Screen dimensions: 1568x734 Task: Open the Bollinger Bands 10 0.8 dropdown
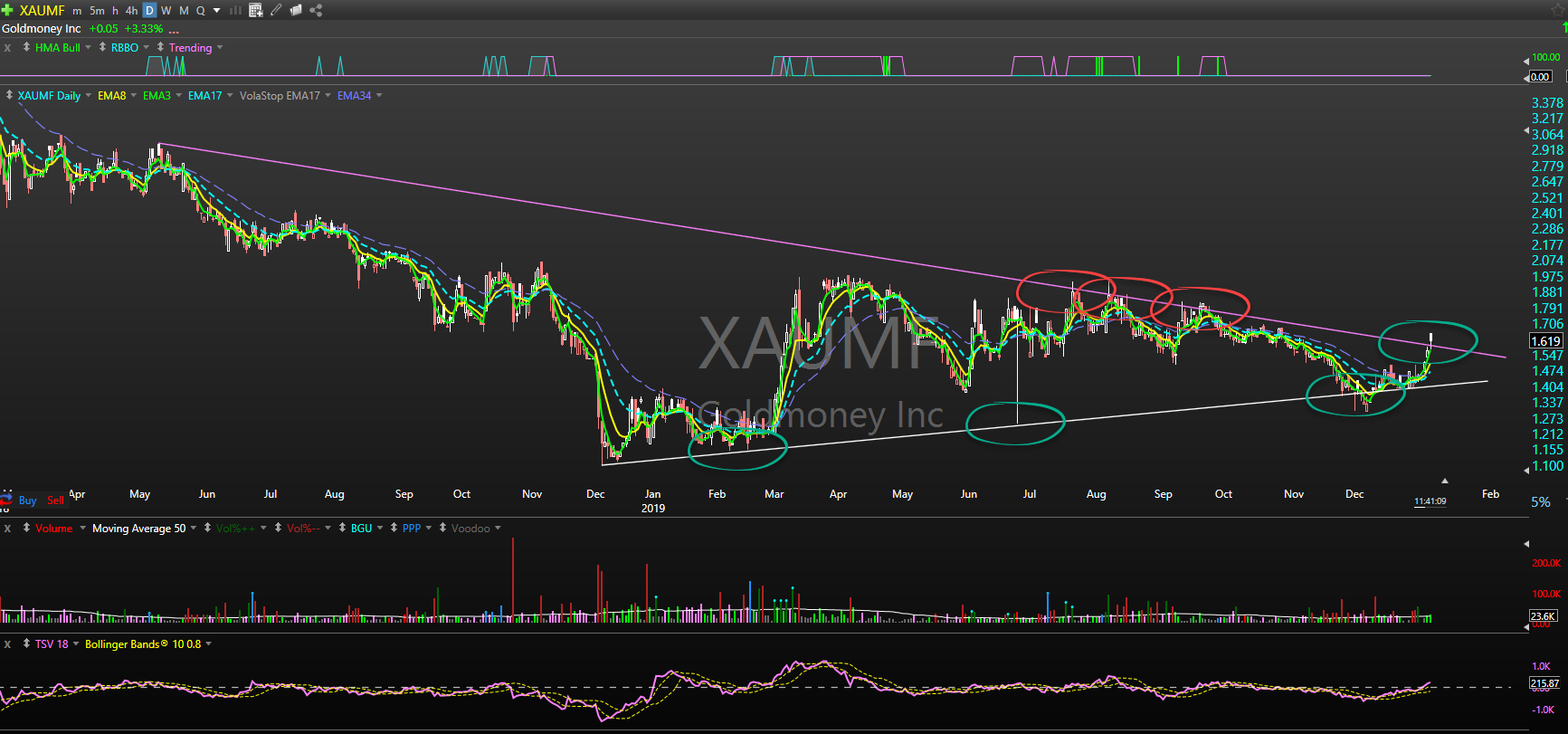pyautogui.click(x=208, y=643)
